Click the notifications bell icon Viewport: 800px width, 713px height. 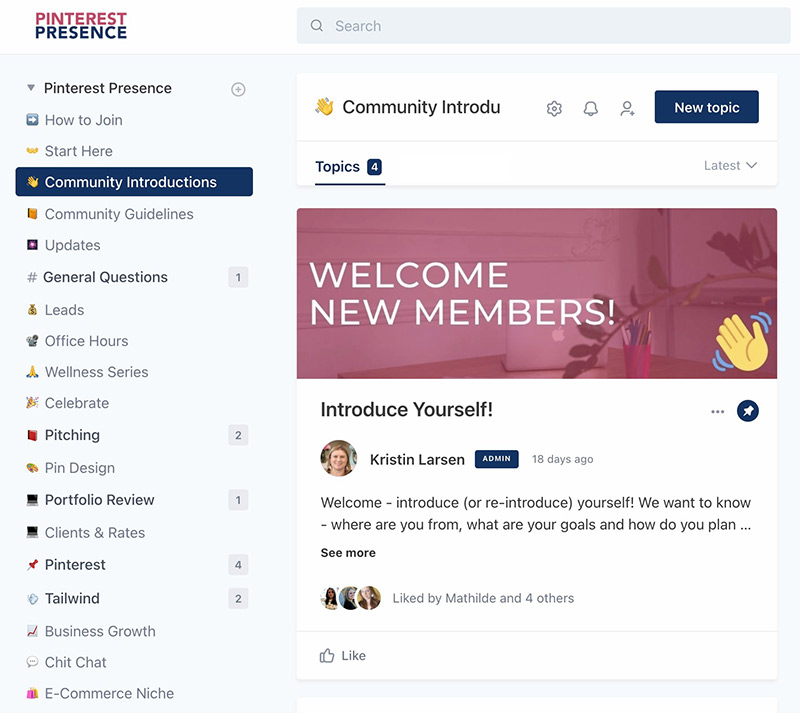click(591, 108)
